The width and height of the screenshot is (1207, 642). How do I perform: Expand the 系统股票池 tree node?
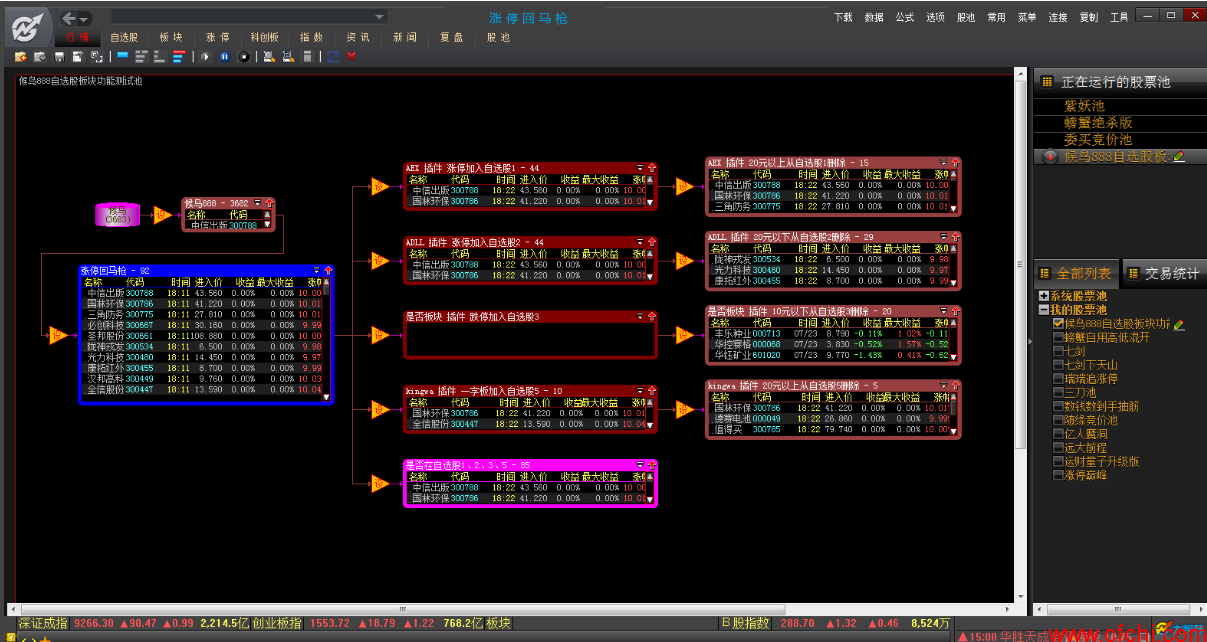[x=1044, y=296]
